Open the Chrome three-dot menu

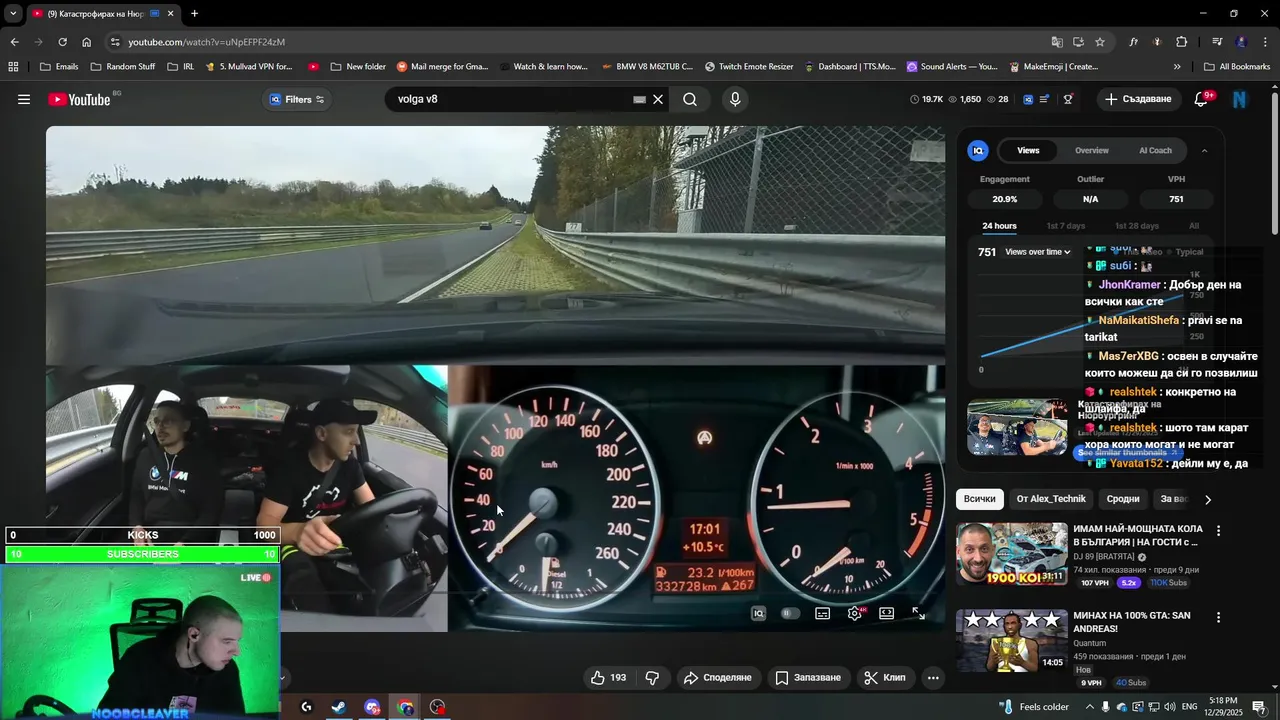(x=1265, y=42)
